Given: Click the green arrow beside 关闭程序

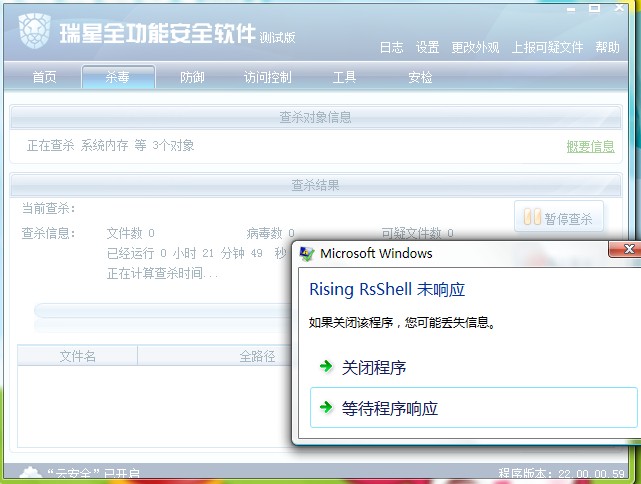Looking at the screenshot, I should point(326,366).
